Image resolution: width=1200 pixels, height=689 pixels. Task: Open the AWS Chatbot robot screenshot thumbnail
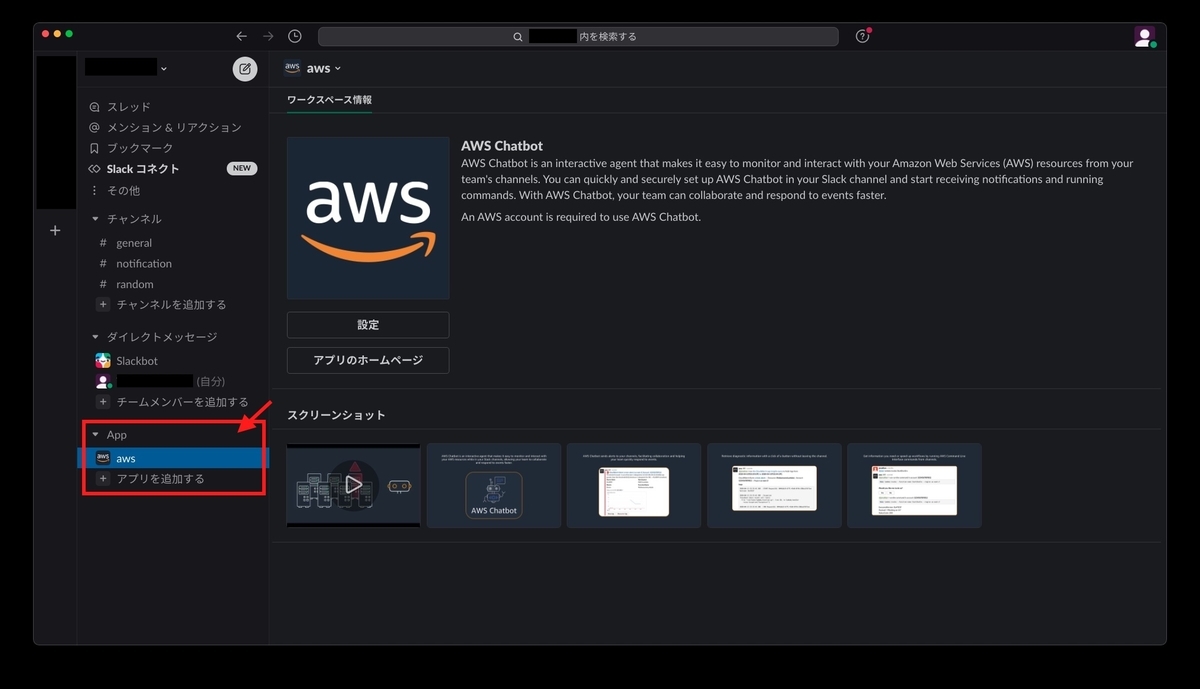(x=494, y=485)
